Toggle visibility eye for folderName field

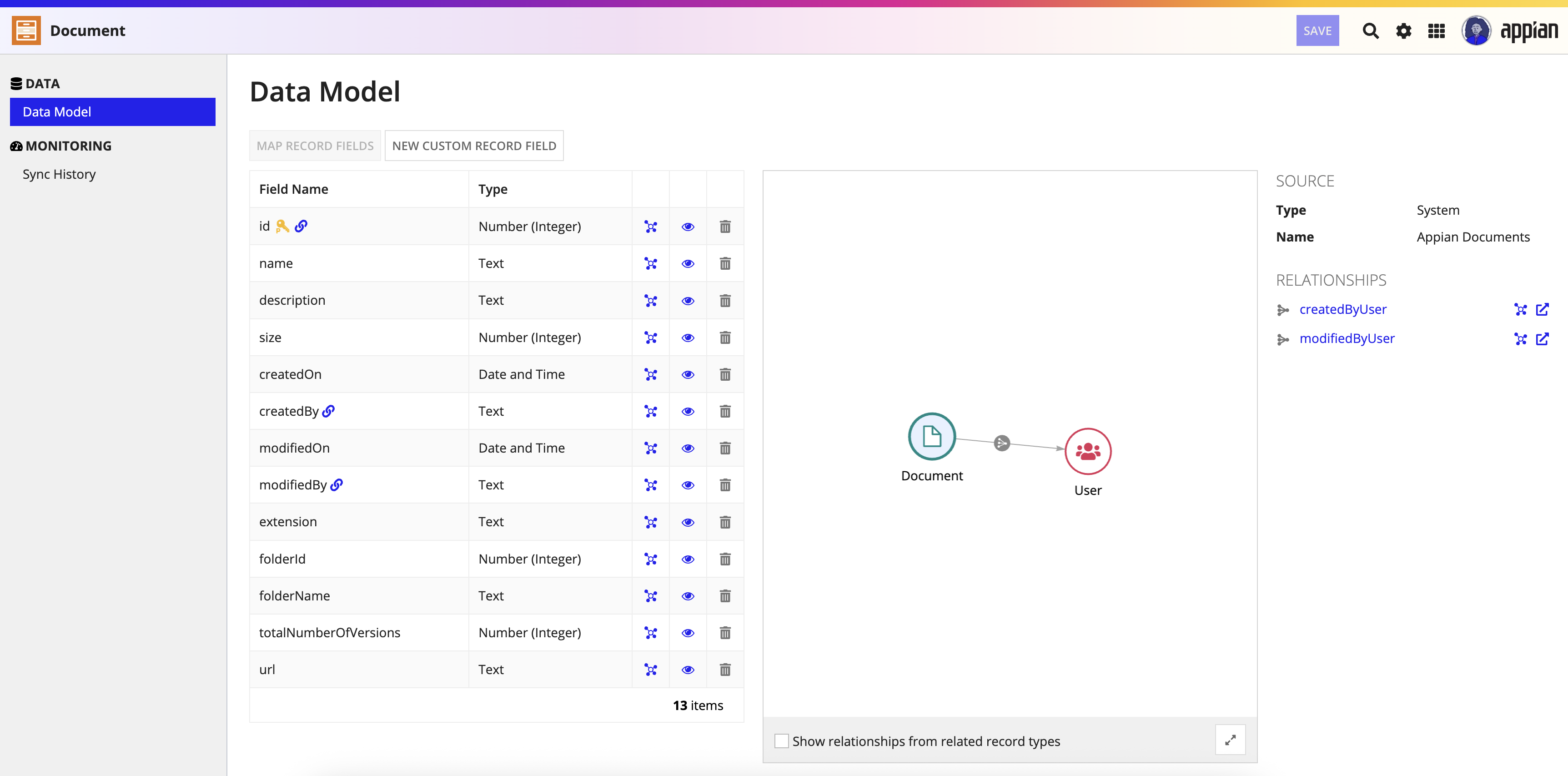[x=688, y=596]
